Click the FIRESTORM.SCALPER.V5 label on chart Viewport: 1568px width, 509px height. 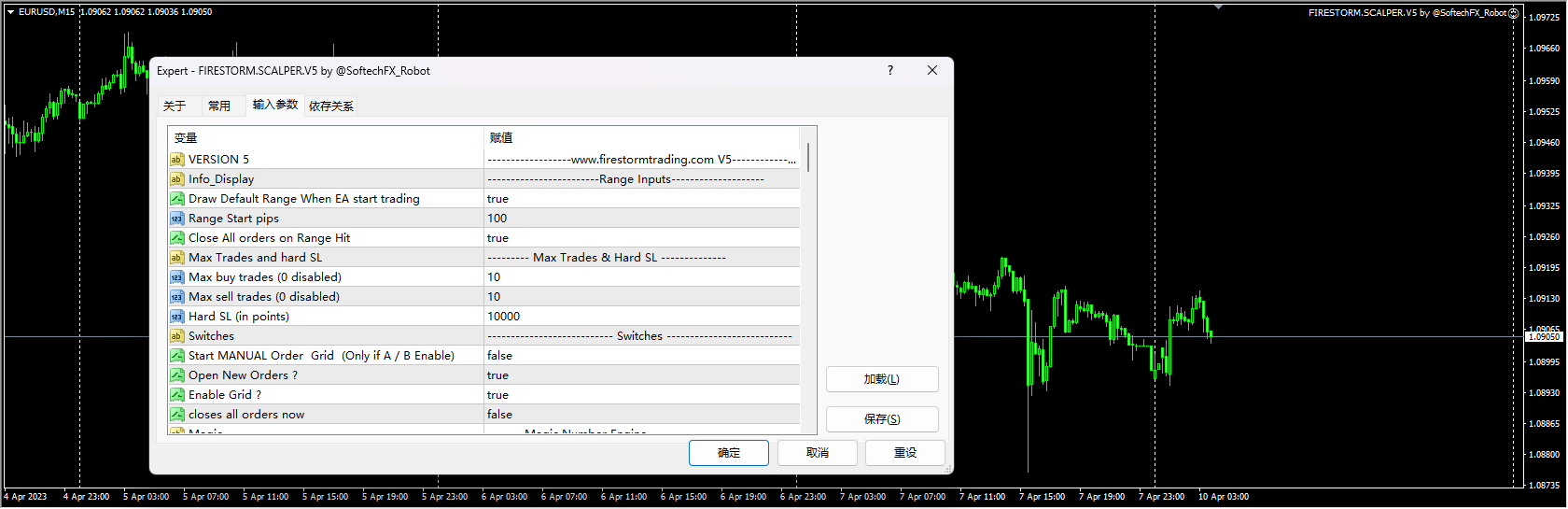1407,13
